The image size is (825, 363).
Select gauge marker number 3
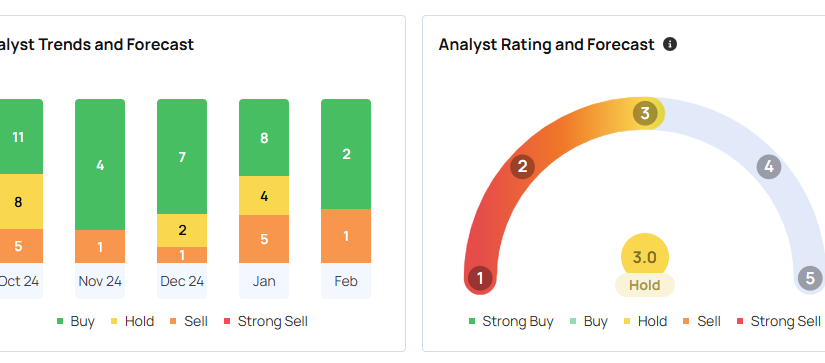coord(645,113)
